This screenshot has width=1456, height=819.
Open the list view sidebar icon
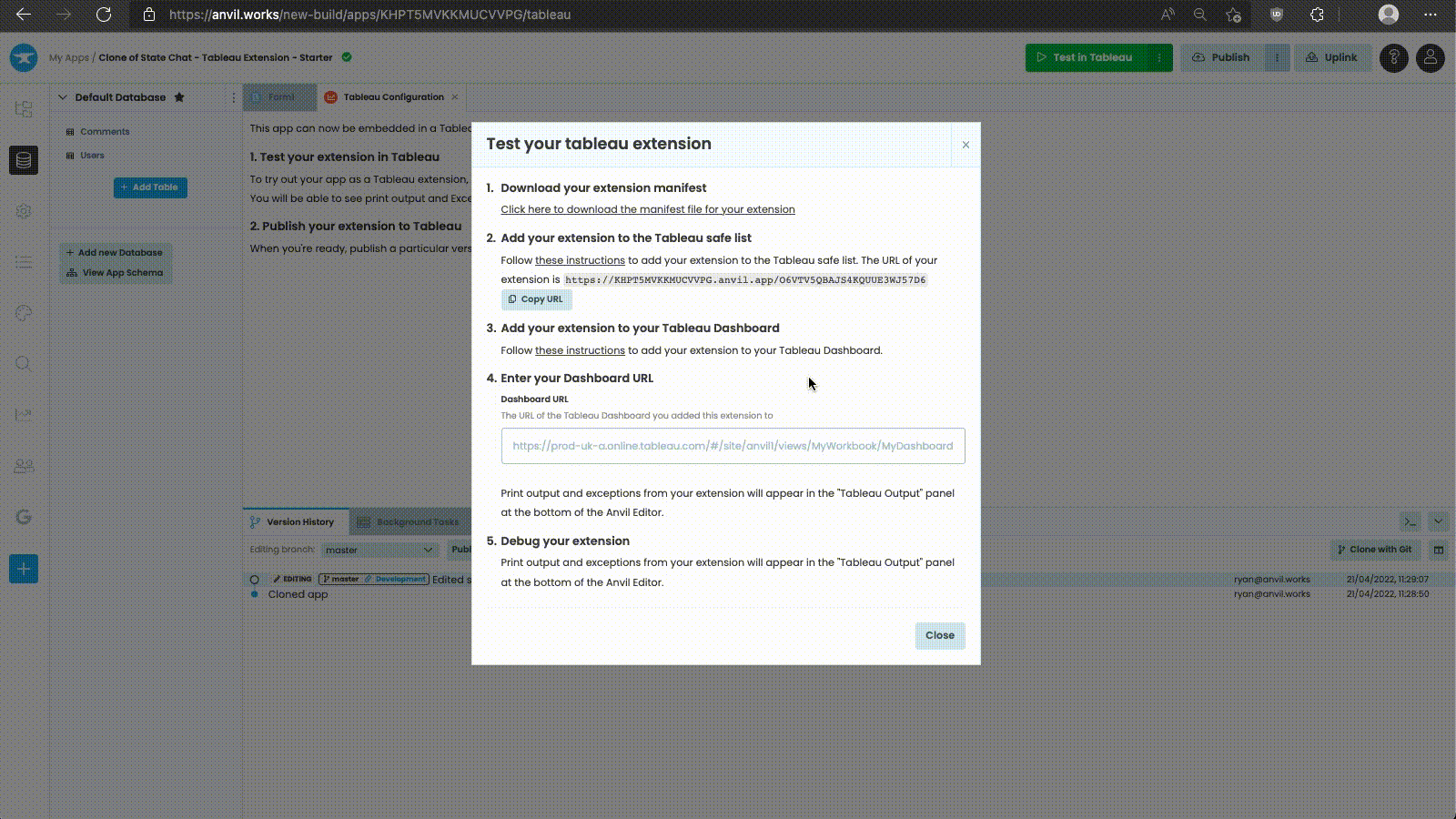pyautogui.click(x=24, y=262)
